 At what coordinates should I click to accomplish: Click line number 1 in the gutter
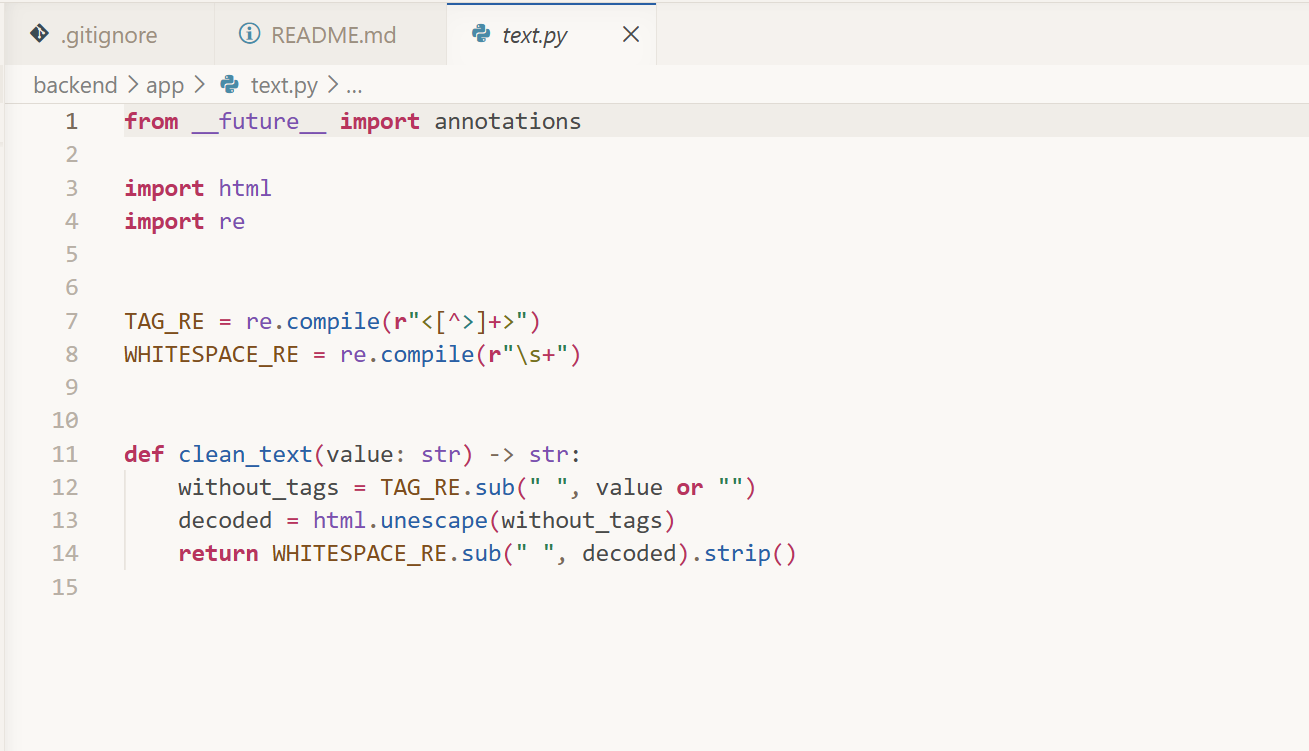[x=71, y=122]
